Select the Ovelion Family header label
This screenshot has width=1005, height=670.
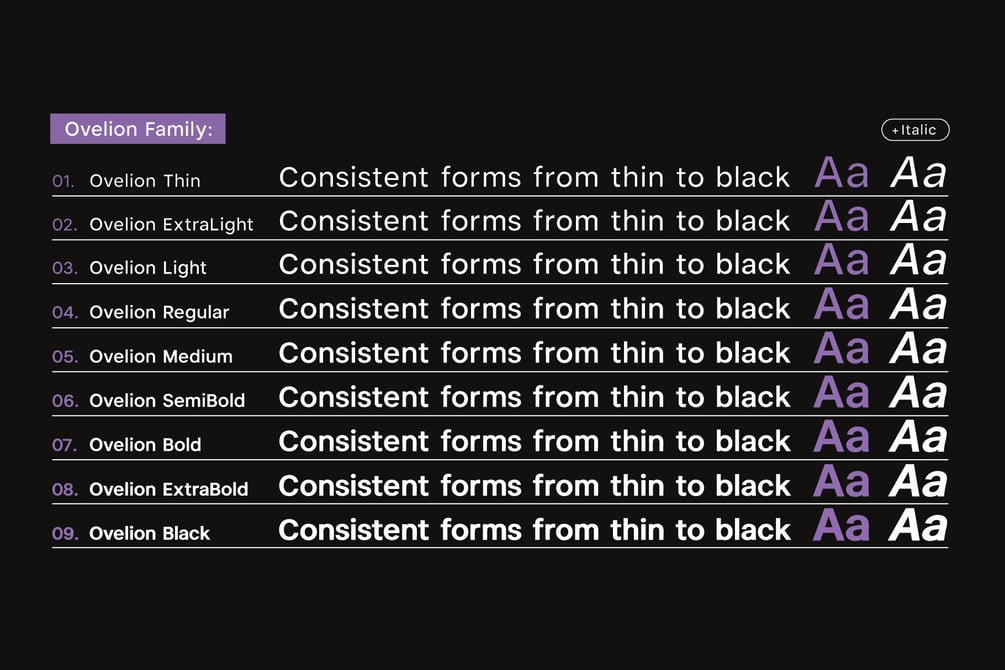tap(138, 129)
